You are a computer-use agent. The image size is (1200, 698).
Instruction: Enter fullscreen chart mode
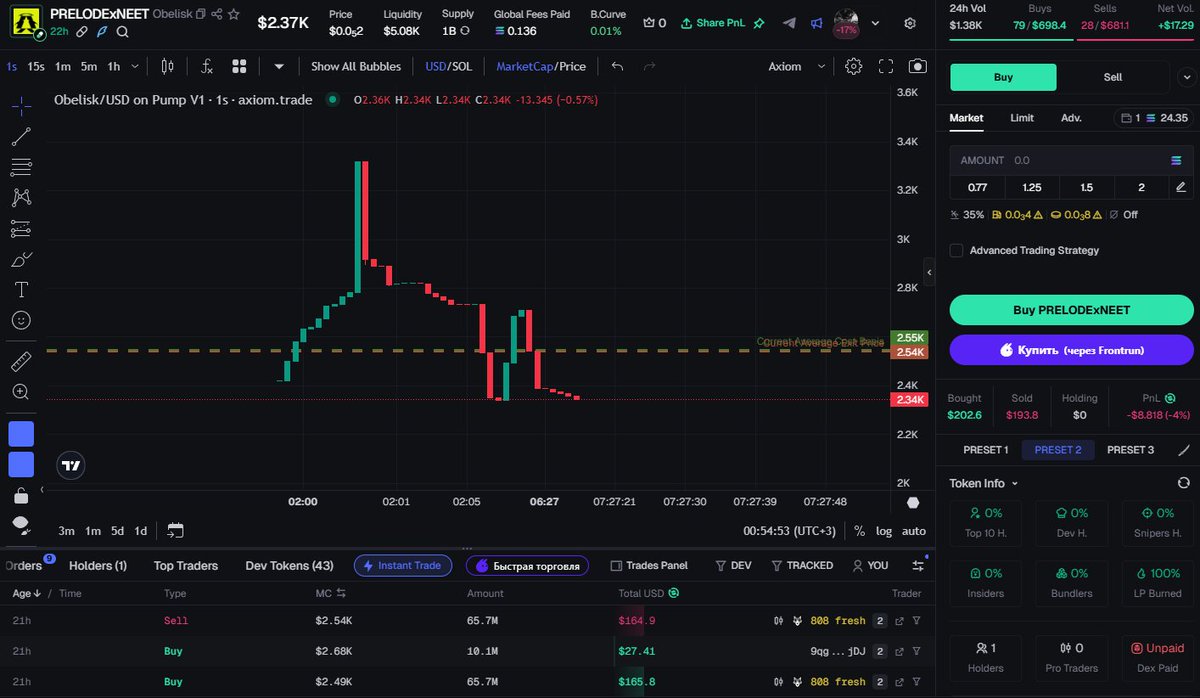[886, 67]
